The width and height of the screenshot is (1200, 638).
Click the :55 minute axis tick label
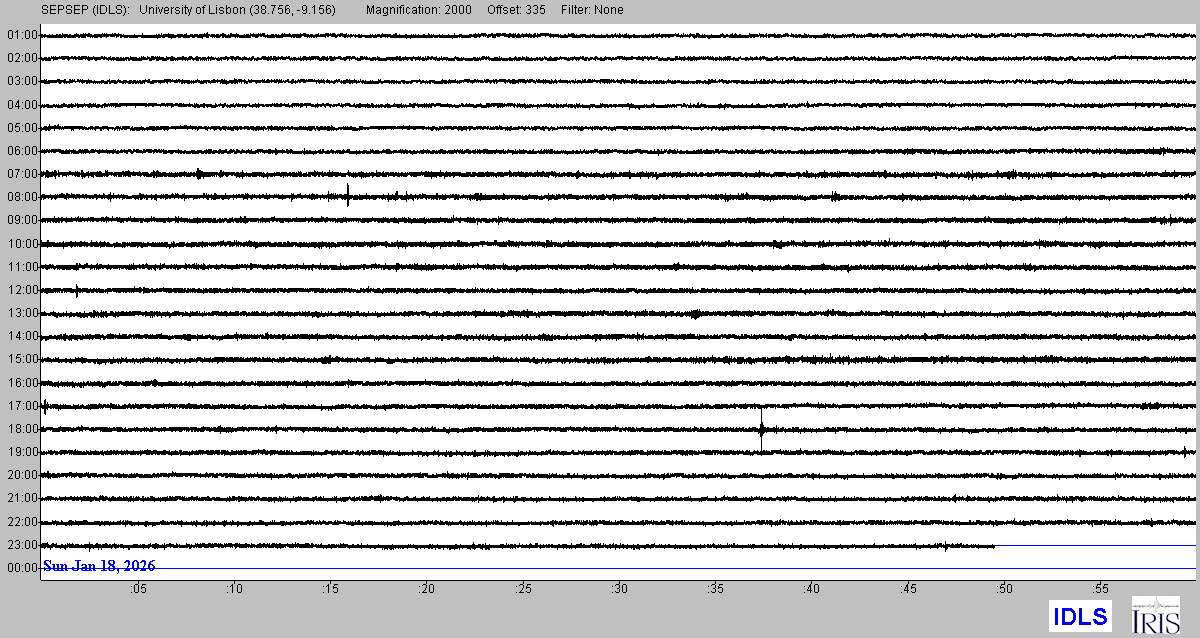[1101, 589]
